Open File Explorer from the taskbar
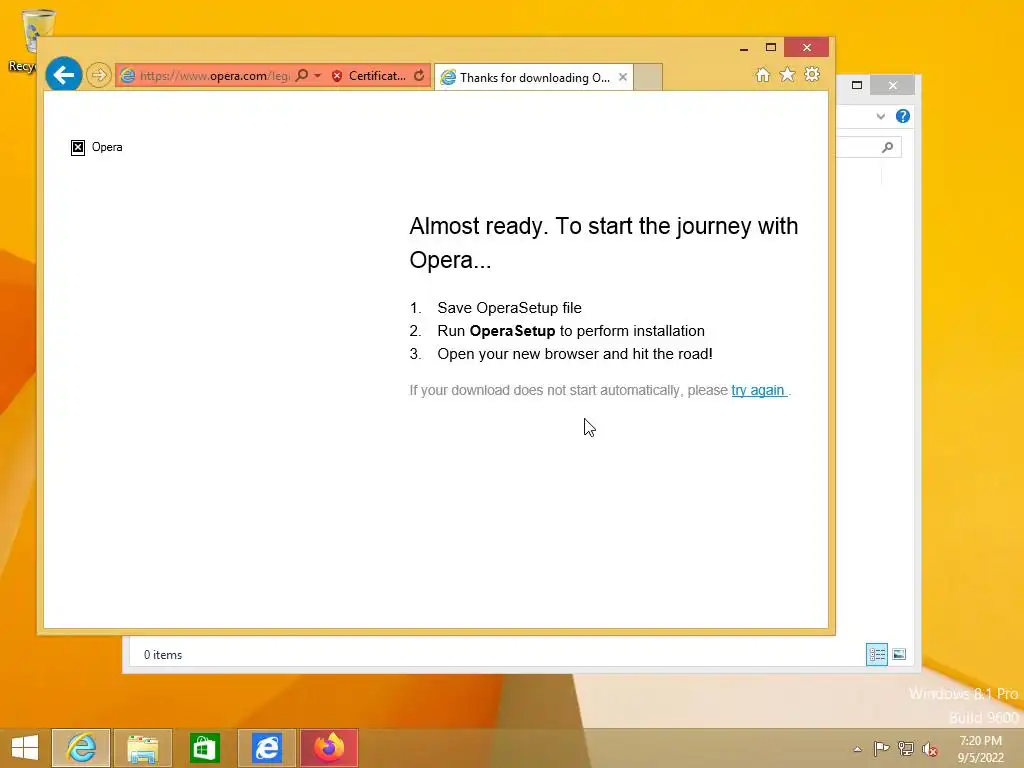The width and height of the screenshot is (1024, 768). click(x=143, y=748)
